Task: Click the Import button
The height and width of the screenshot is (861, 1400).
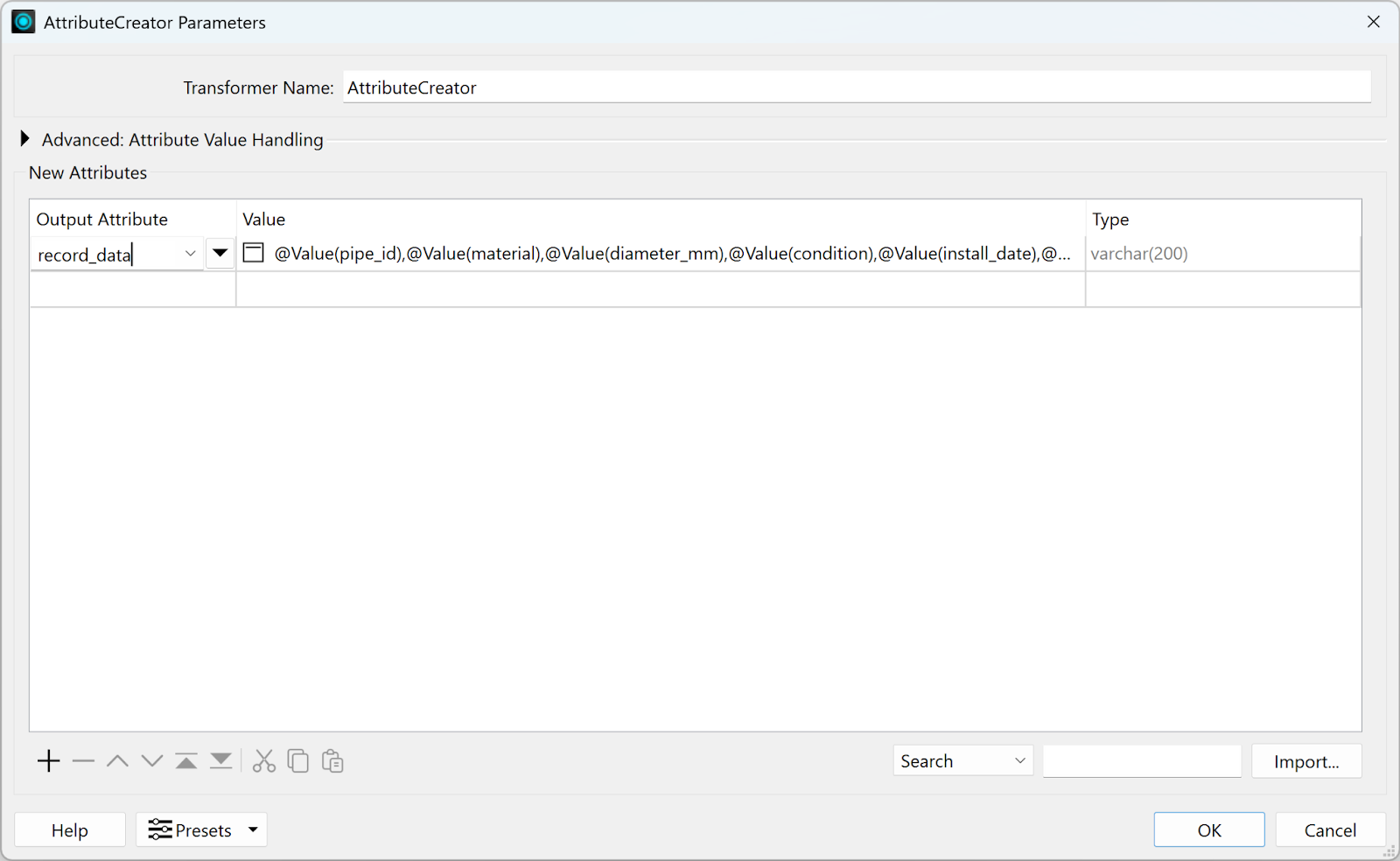Action: click(1305, 760)
